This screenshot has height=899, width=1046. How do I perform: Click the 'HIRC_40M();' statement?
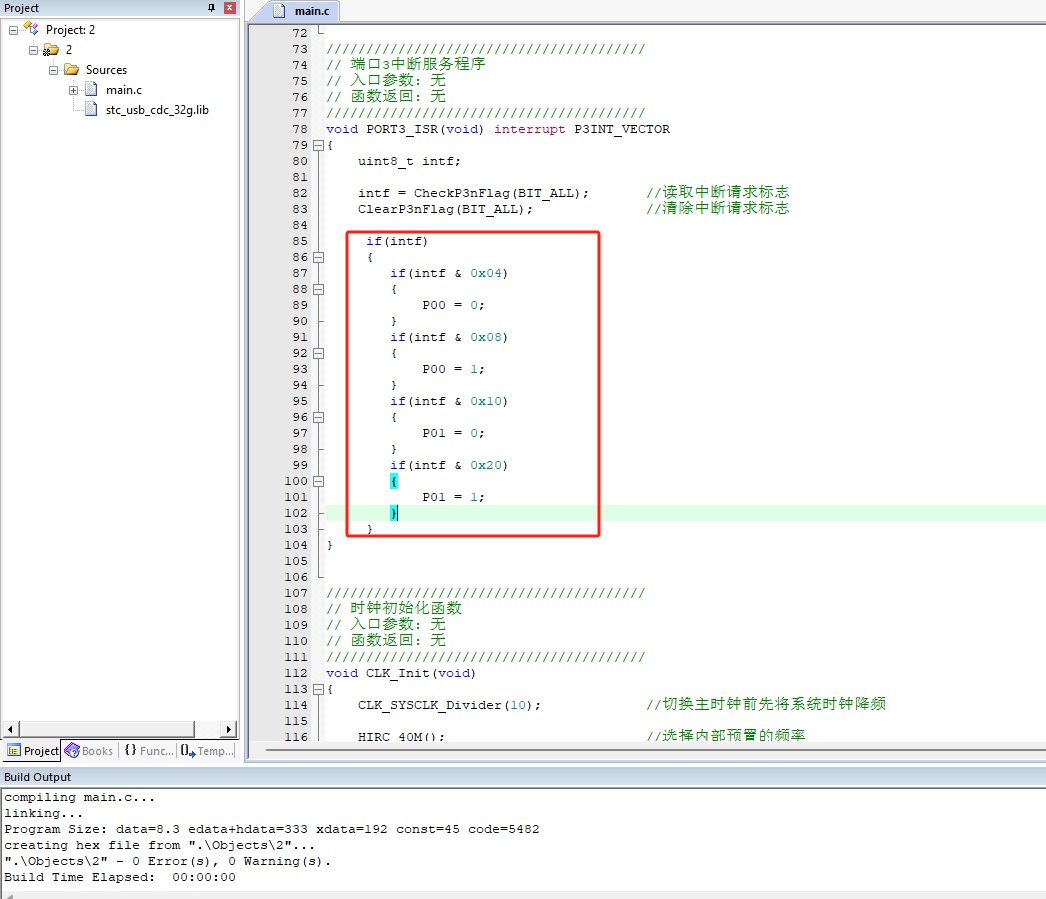[401, 736]
